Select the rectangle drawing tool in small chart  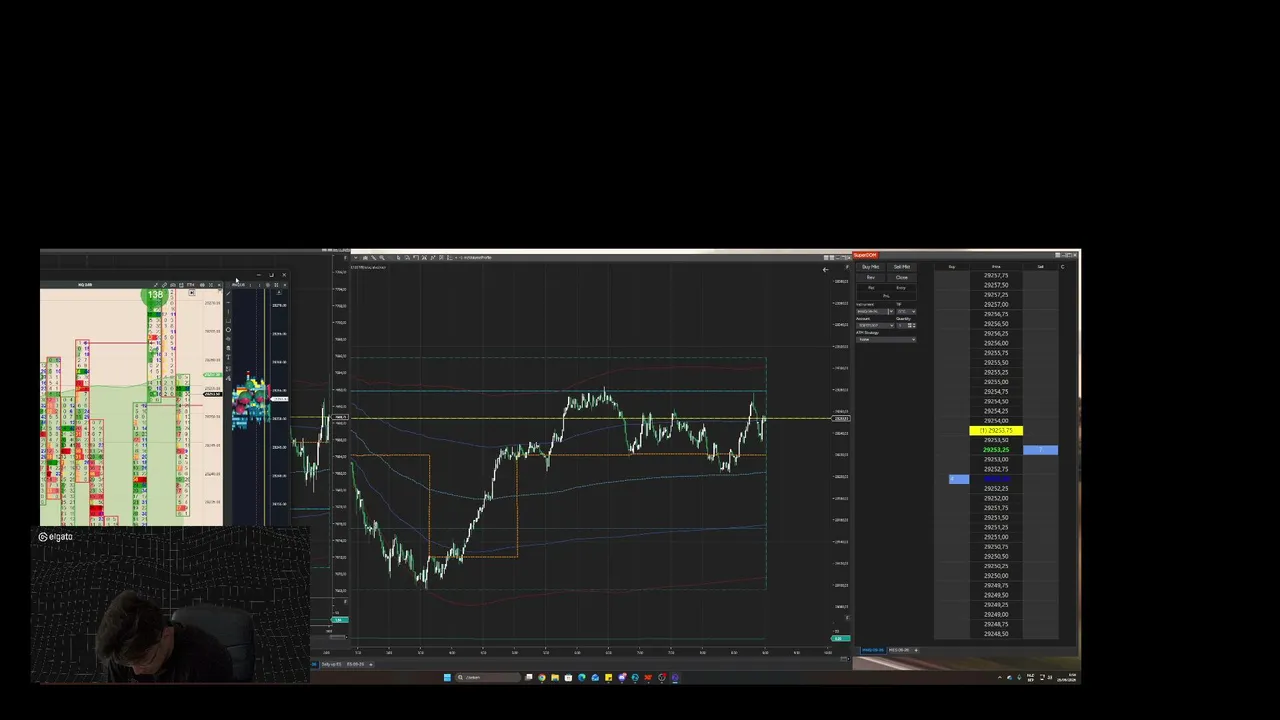pyautogui.click(x=228, y=320)
